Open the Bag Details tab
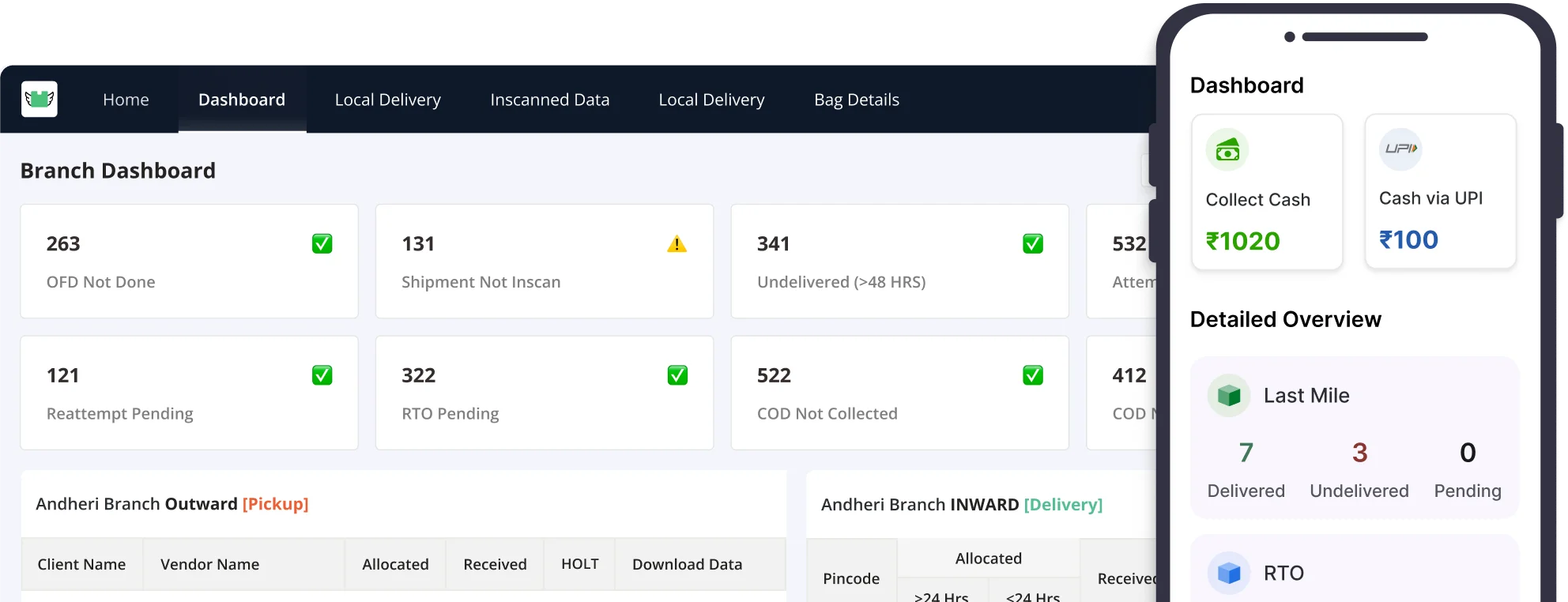The height and width of the screenshot is (602, 1568). (856, 100)
